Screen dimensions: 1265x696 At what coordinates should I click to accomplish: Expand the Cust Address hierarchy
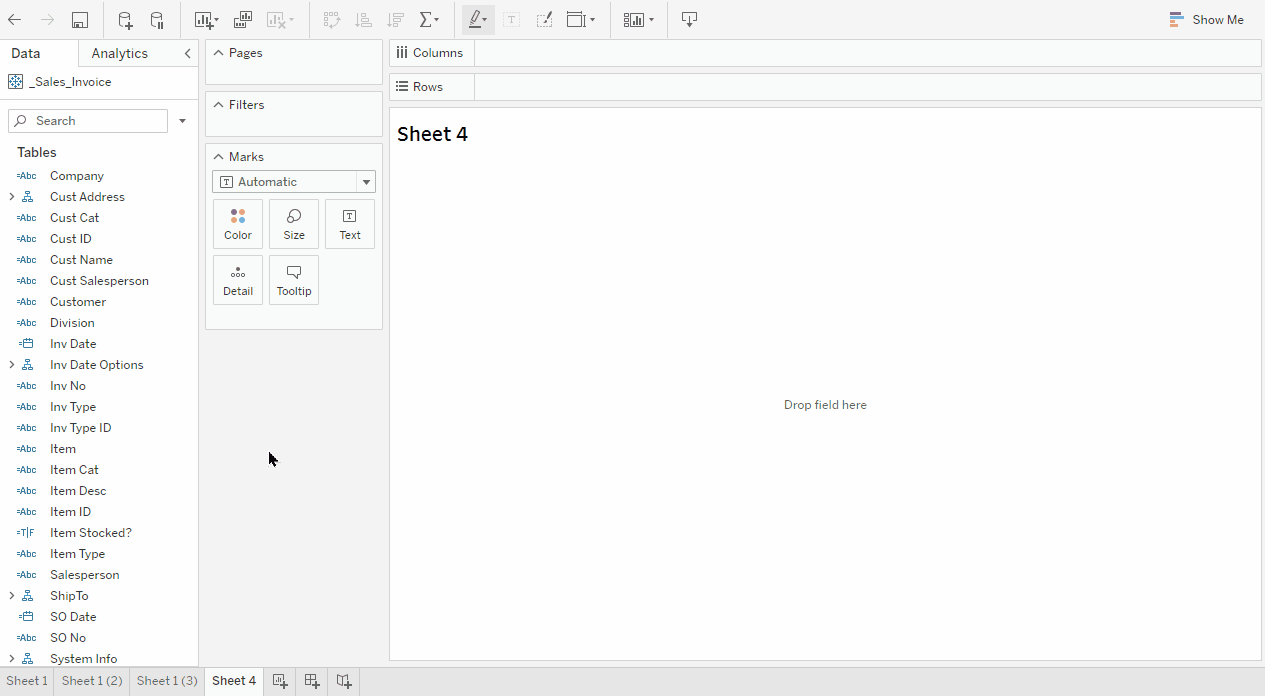click(12, 197)
